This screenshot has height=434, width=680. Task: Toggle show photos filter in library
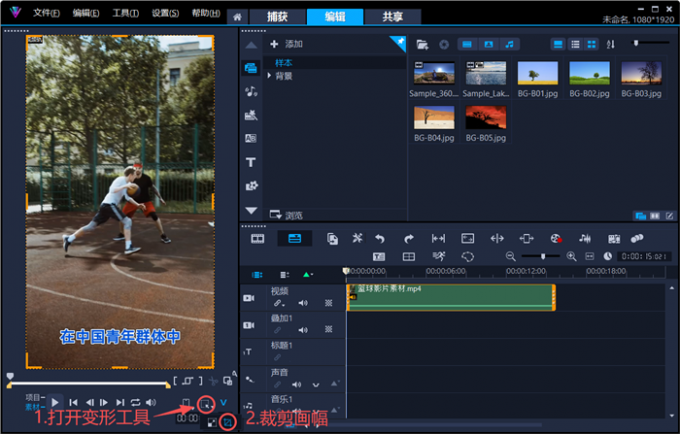[488, 44]
